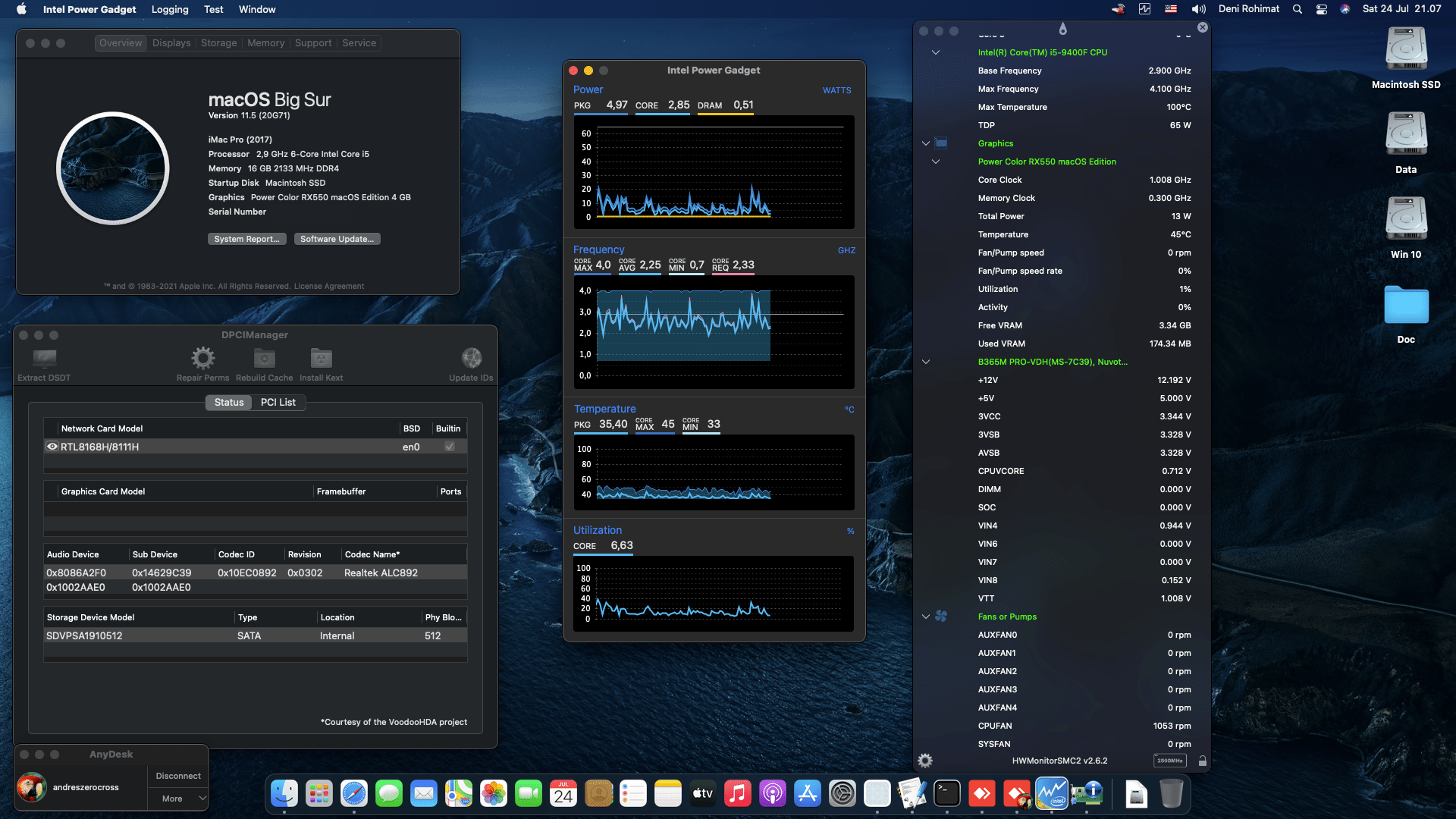Click volume icon in menu bar

pyautogui.click(x=1199, y=9)
